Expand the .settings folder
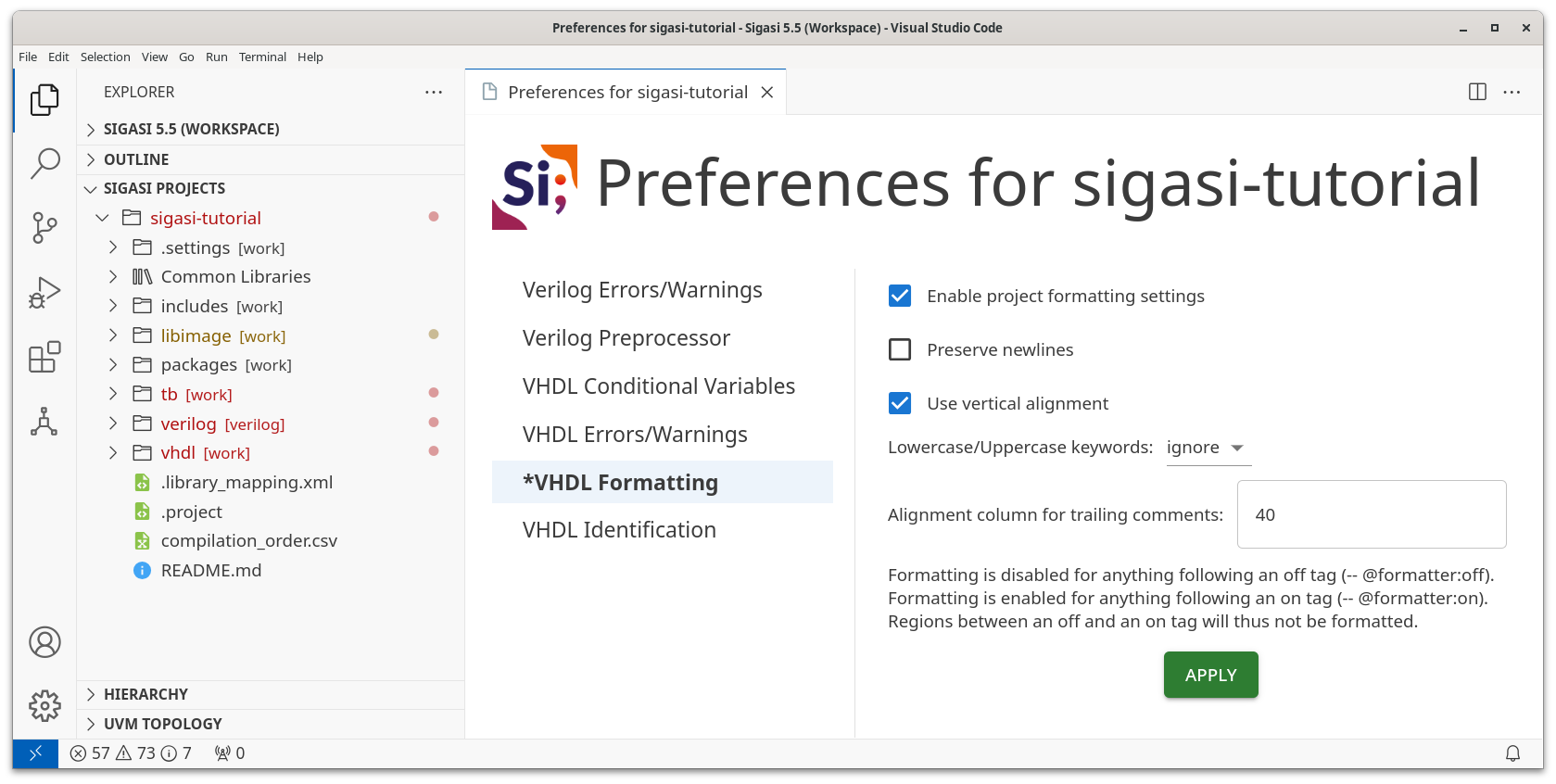1556x784 pixels. tap(113, 247)
